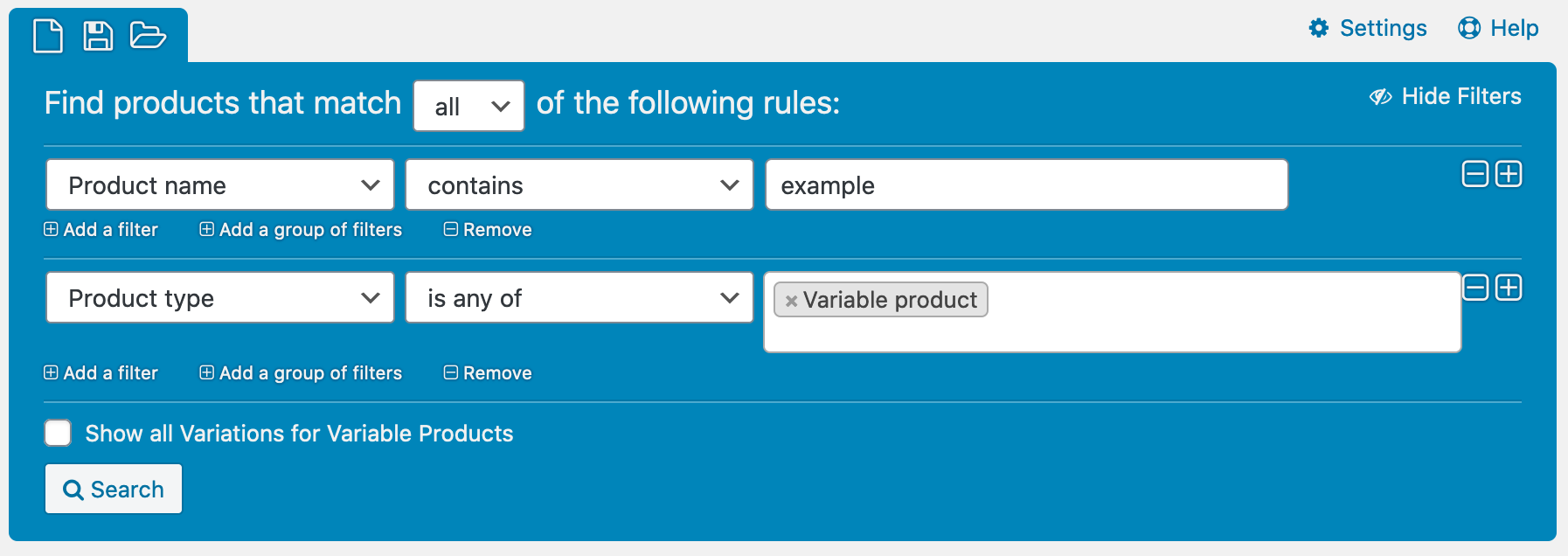1568x556 pixels.
Task: Click plus icon on Product type row
Action: pos(1509,288)
